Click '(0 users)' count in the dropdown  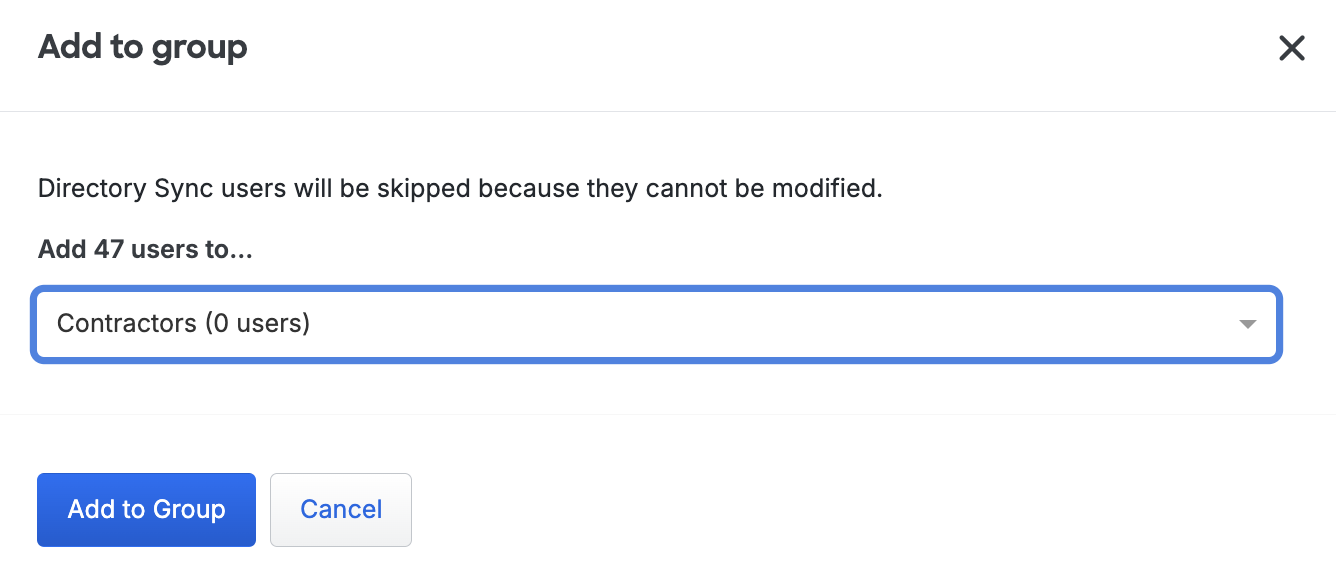pos(257,324)
